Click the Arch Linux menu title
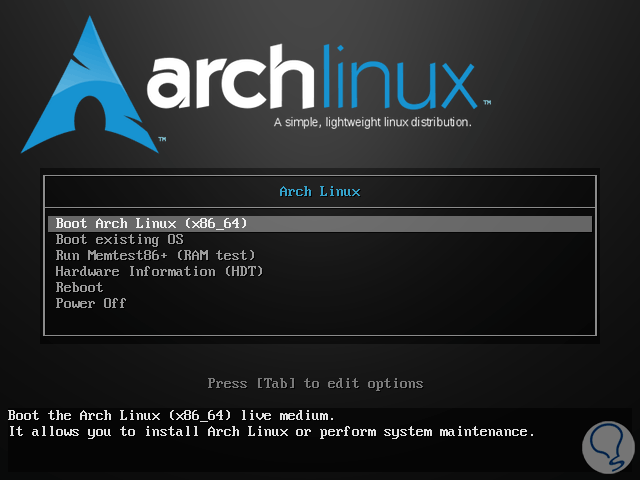 [x=320, y=191]
